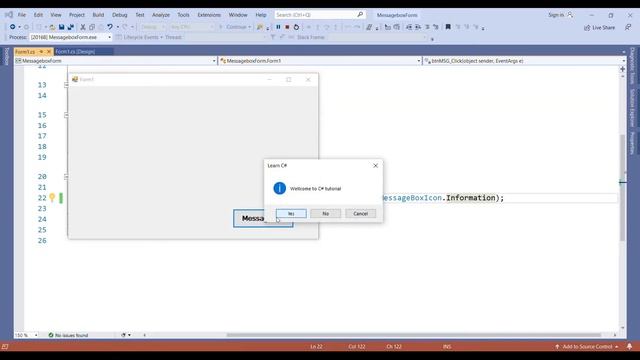
Task: Click the Col 122 status bar entry
Action: click(x=357, y=347)
